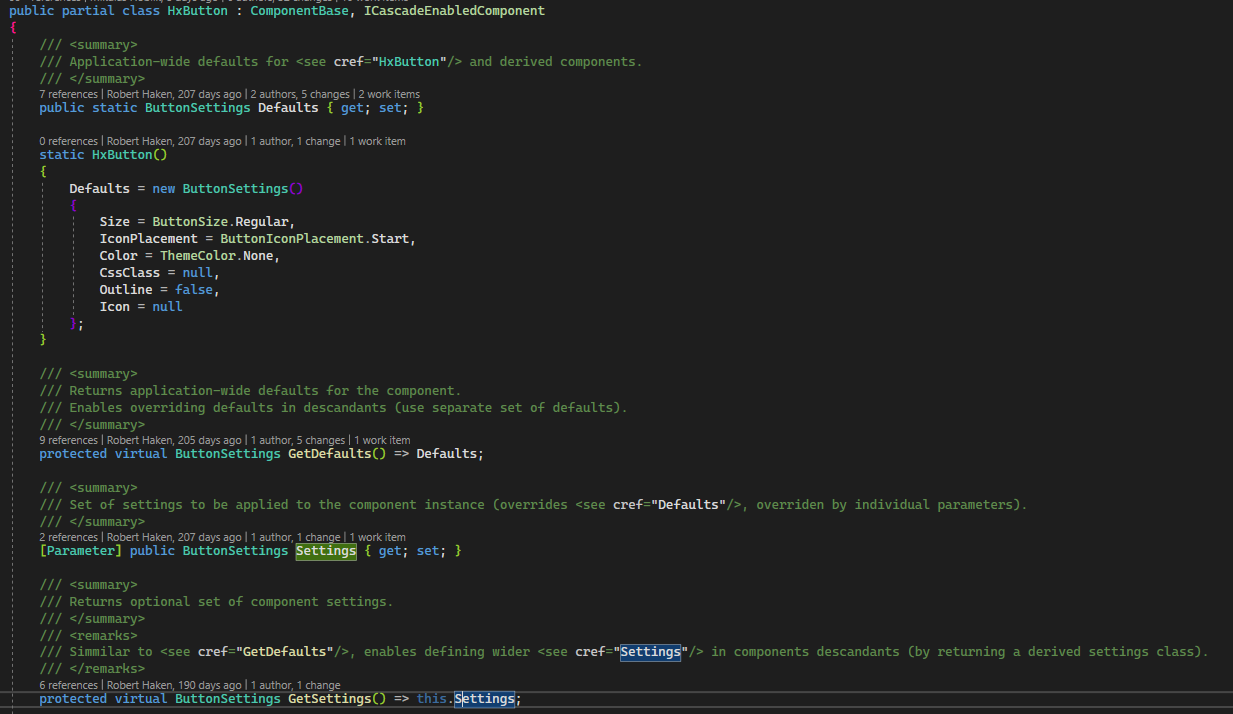The width and height of the screenshot is (1233, 714).
Task: Click the "[Parameter]" attribute
Action: tap(80, 551)
